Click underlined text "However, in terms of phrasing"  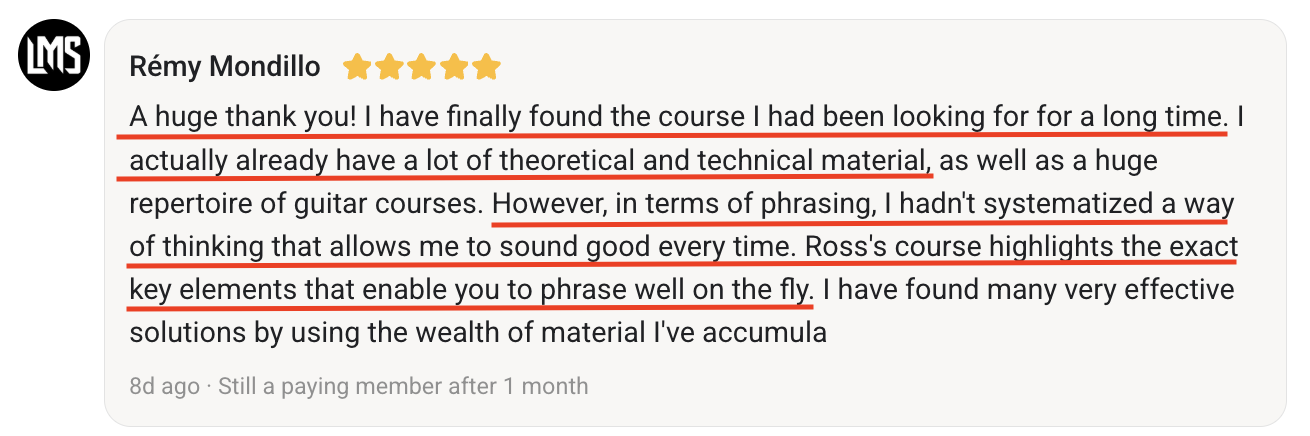tap(679, 203)
